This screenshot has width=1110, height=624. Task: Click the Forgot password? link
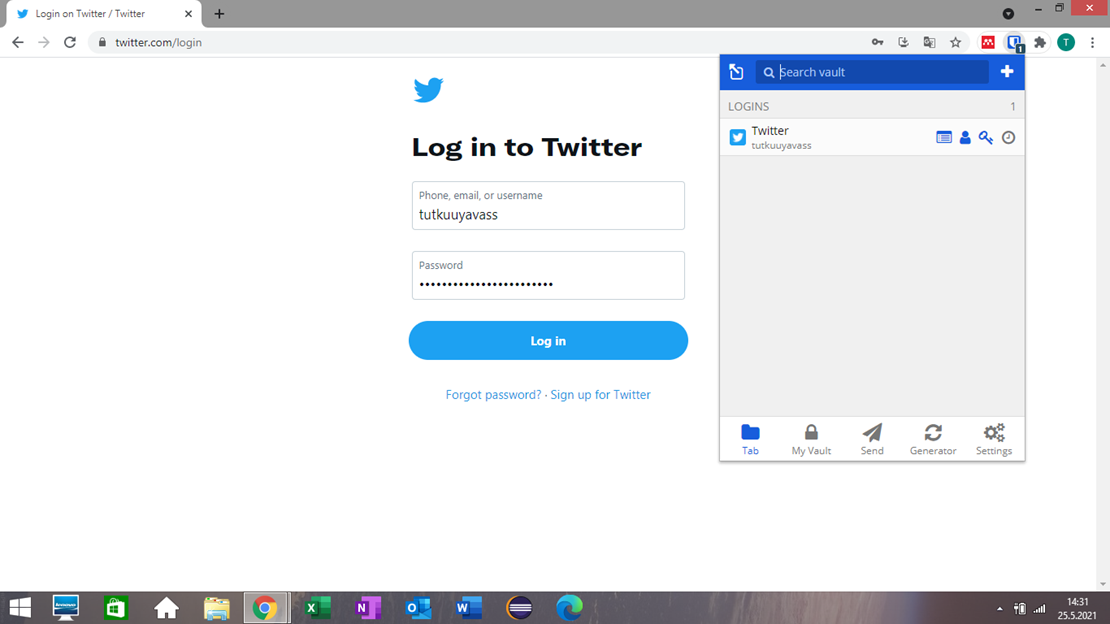[493, 395]
